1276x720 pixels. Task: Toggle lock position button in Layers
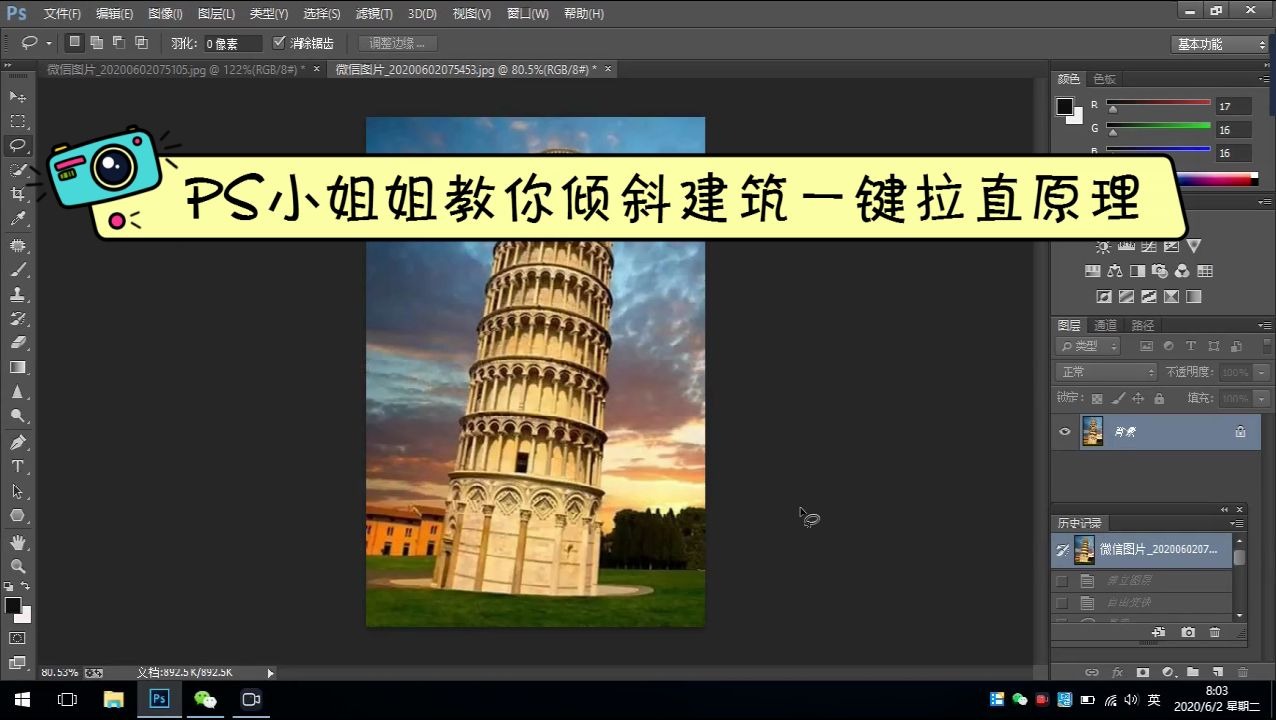click(1138, 398)
